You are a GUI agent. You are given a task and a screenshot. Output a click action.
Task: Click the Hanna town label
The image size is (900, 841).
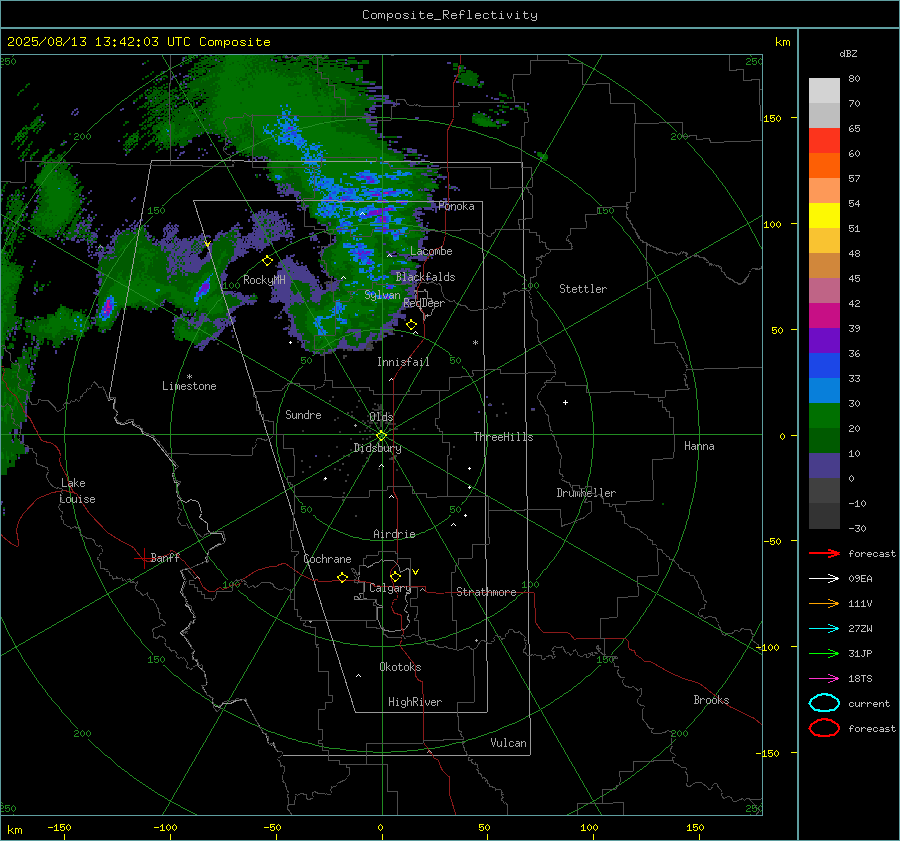pyautogui.click(x=699, y=446)
